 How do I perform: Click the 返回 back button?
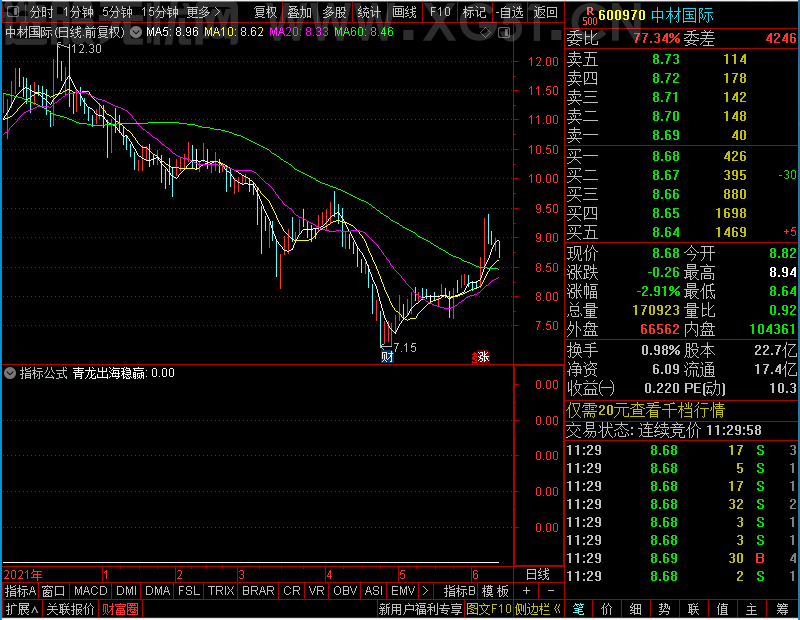(x=545, y=12)
